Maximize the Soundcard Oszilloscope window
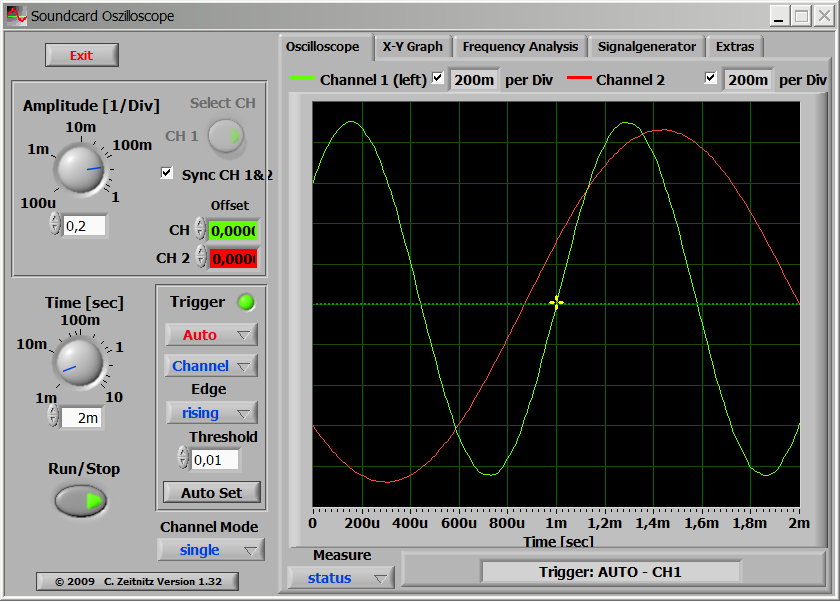 click(x=802, y=16)
